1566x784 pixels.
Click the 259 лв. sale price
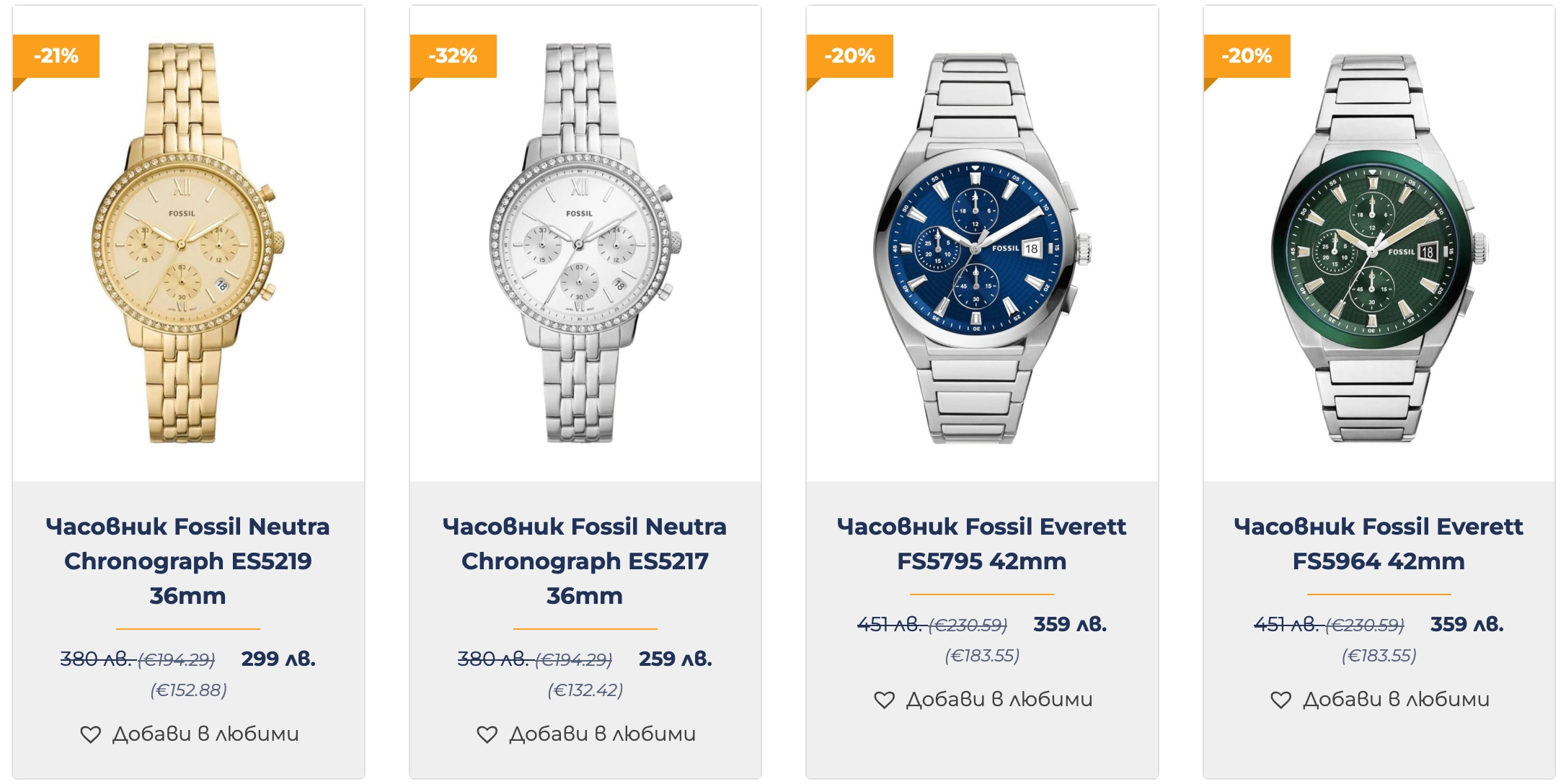pos(675,659)
